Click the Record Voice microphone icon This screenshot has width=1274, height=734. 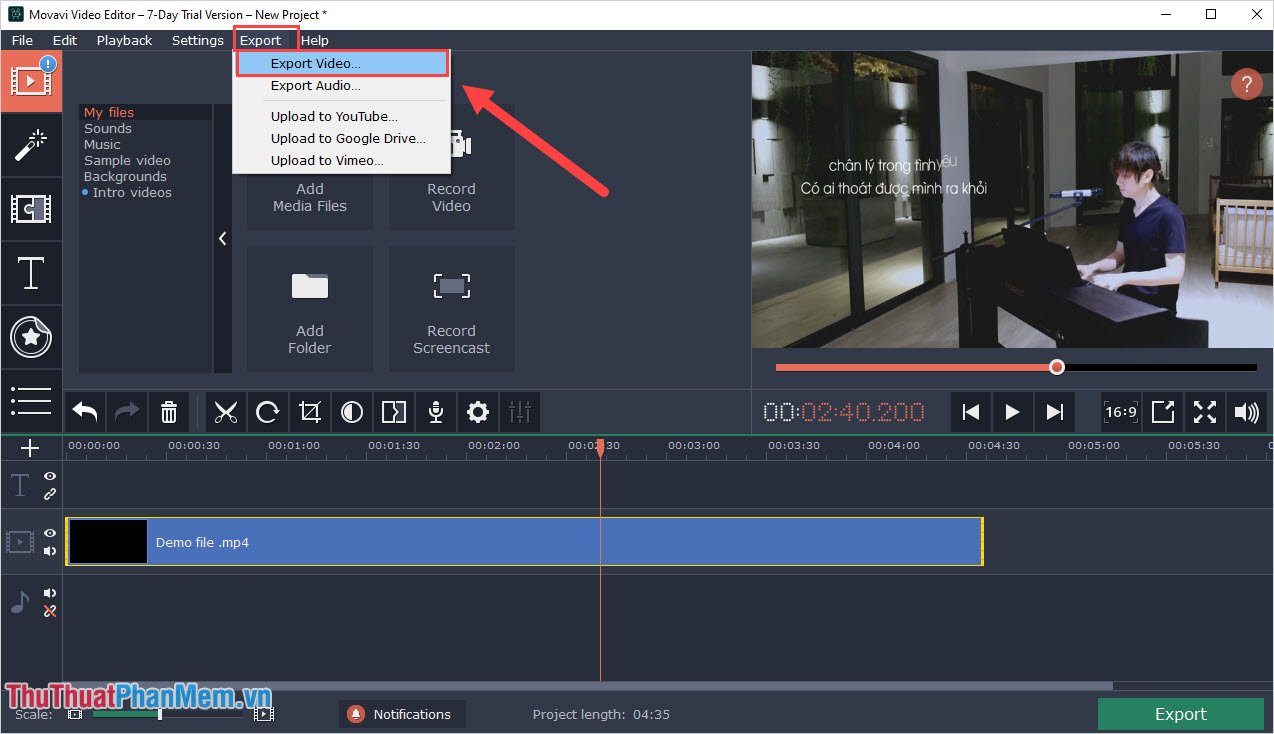coord(435,412)
